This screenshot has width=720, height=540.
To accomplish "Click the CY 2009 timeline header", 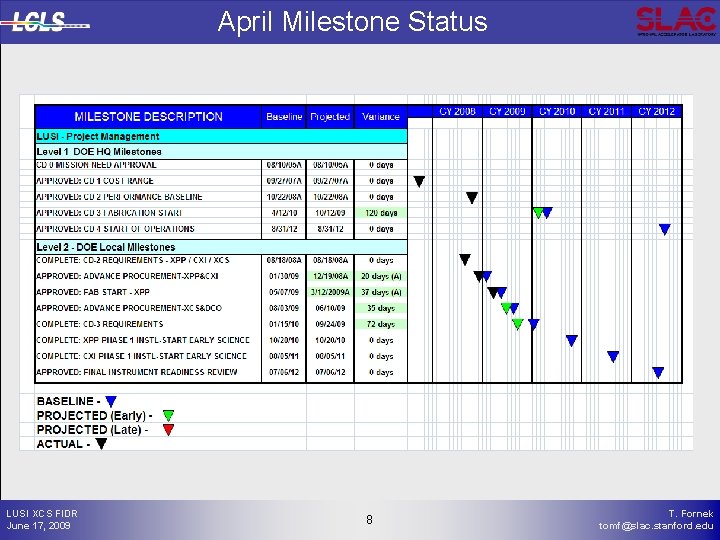I will click(507, 111).
